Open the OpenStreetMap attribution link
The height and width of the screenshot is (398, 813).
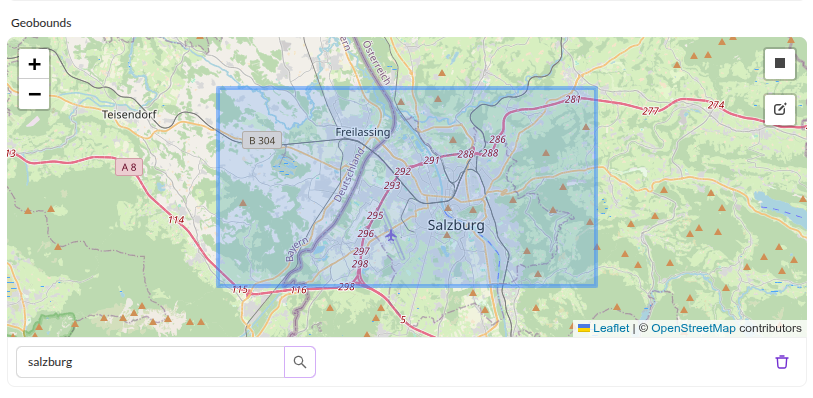[x=693, y=329]
